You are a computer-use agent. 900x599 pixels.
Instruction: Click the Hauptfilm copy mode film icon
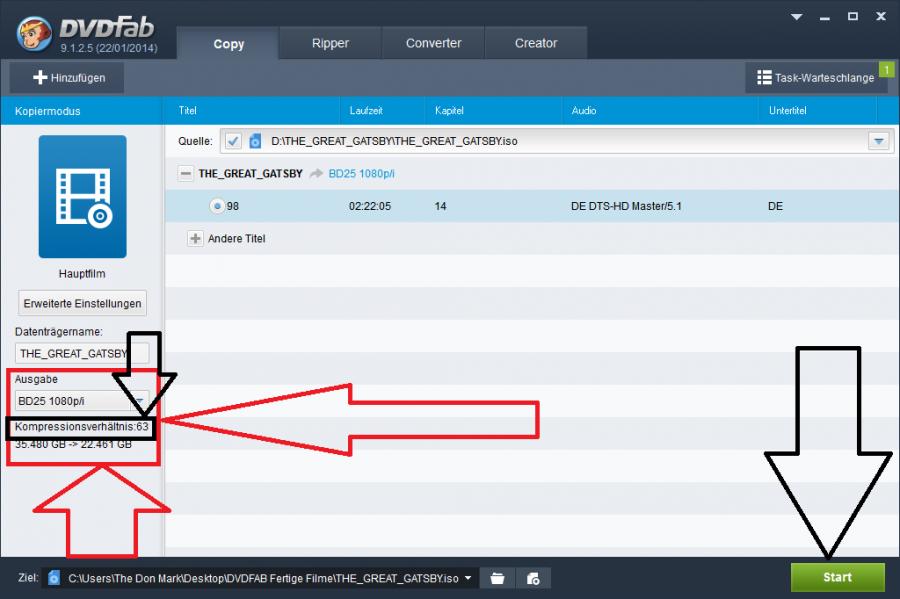coord(82,196)
